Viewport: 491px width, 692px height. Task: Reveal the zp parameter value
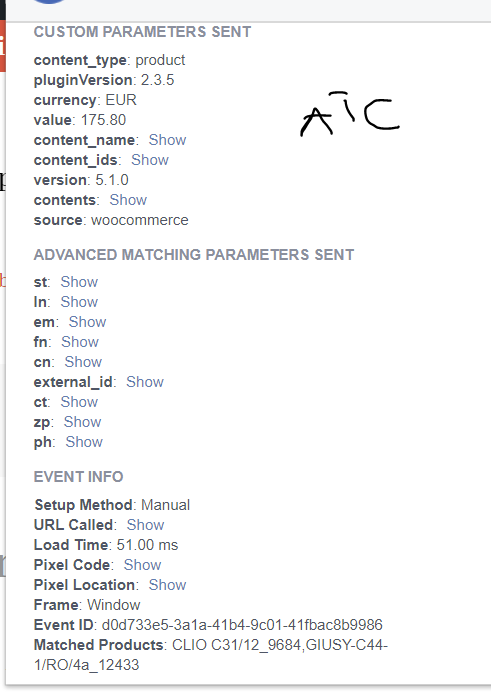(x=82, y=422)
